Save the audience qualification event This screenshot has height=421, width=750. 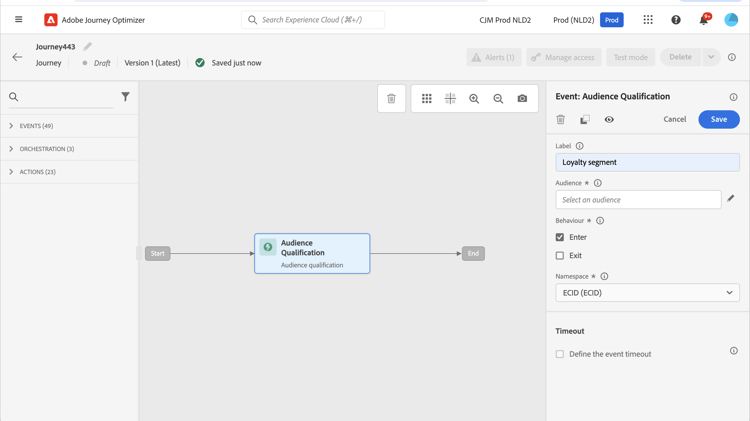tap(718, 119)
